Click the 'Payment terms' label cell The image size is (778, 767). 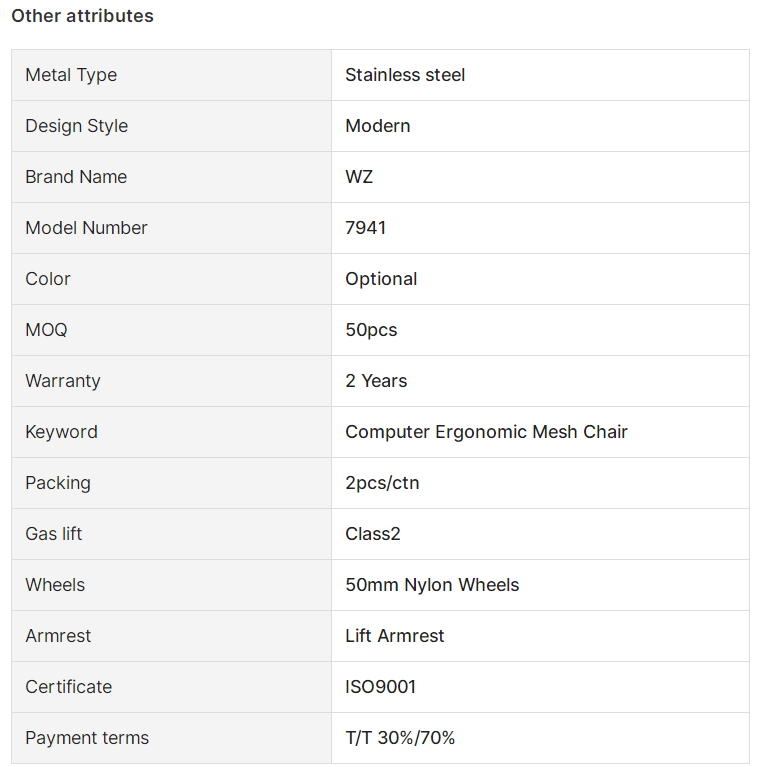tap(171, 738)
